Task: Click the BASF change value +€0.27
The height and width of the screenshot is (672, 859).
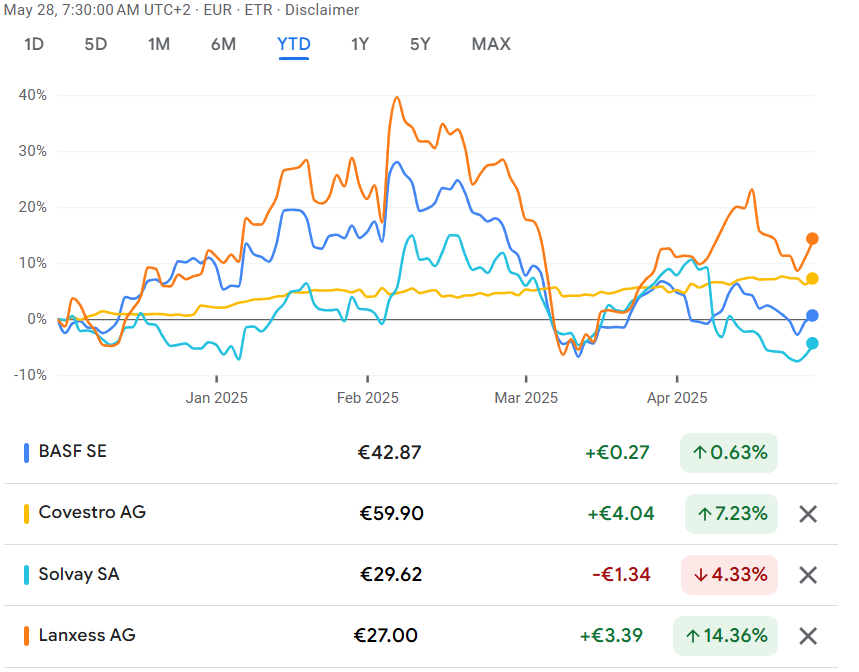Action: [617, 453]
